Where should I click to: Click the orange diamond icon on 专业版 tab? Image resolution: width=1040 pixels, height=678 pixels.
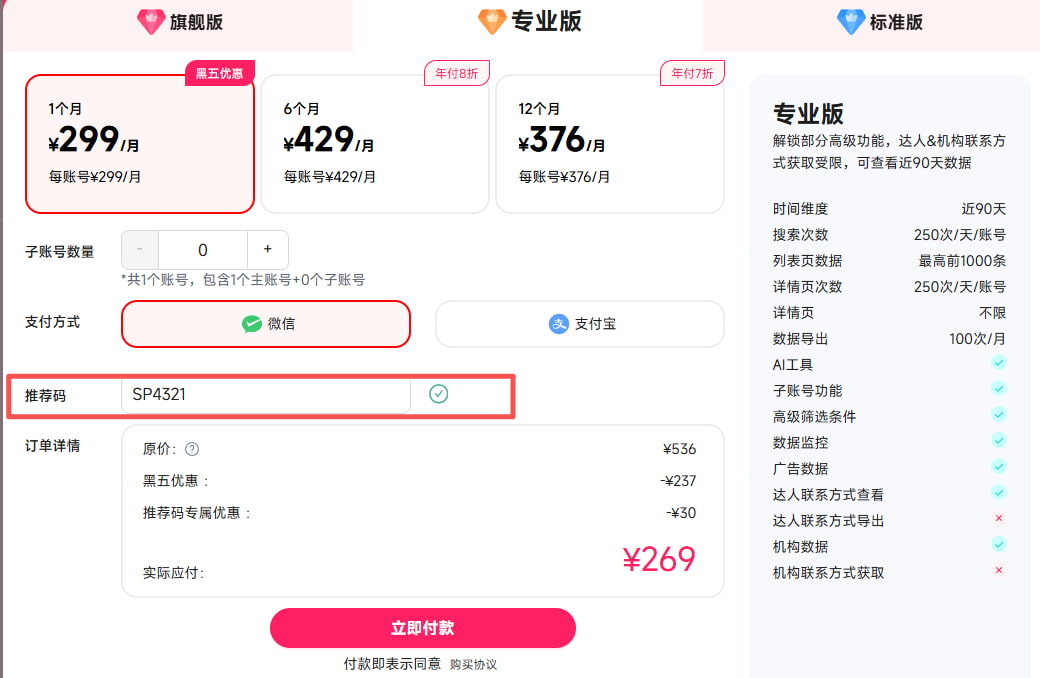pyautogui.click(x=491, y=20)
